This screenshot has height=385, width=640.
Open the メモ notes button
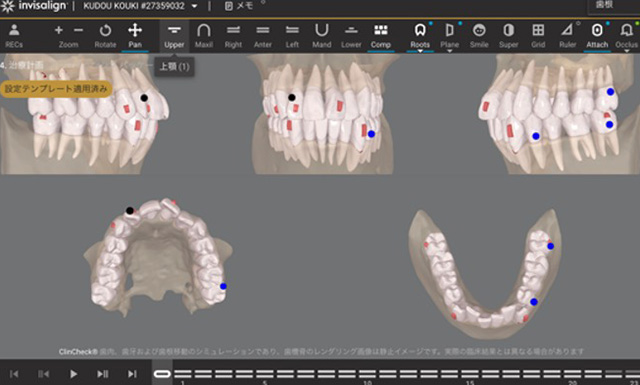coord(239,6)
